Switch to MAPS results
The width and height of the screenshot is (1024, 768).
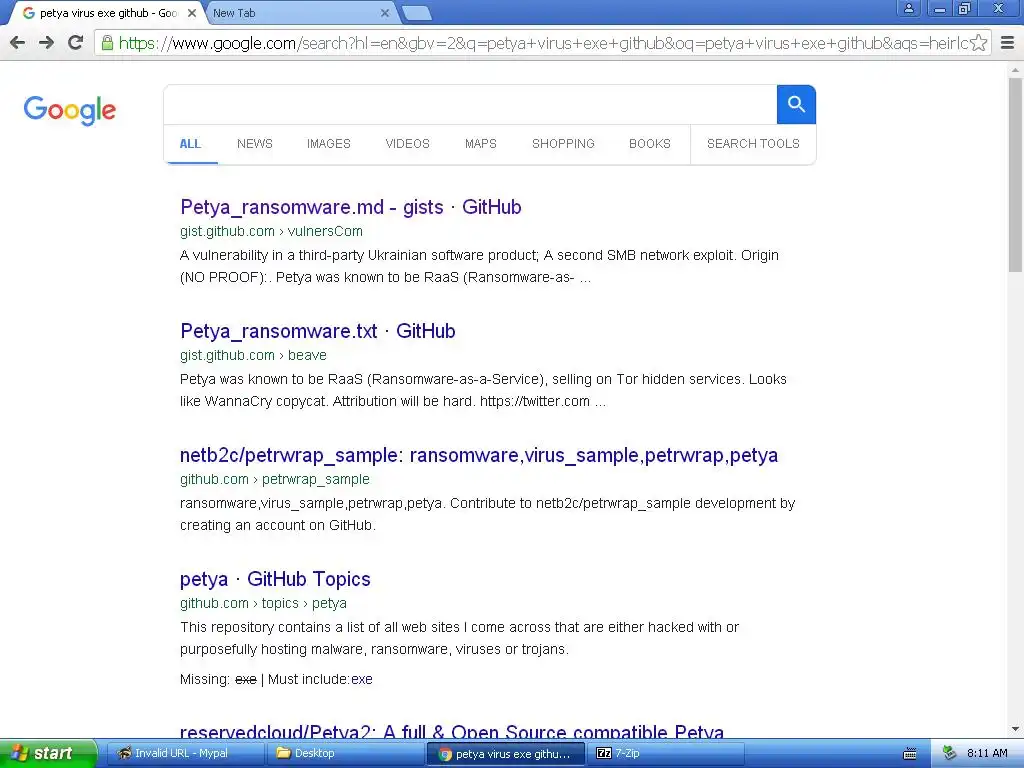click(x=481, y=144)
